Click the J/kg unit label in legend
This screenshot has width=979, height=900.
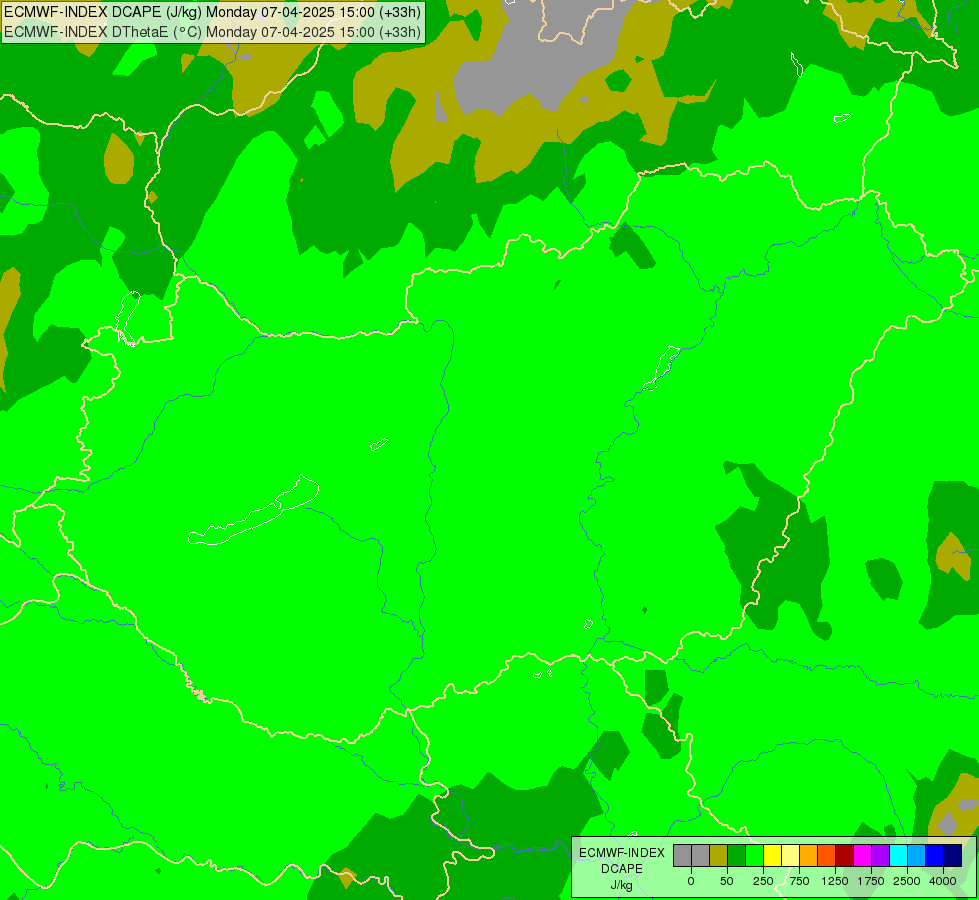click(x=622, y=885)
